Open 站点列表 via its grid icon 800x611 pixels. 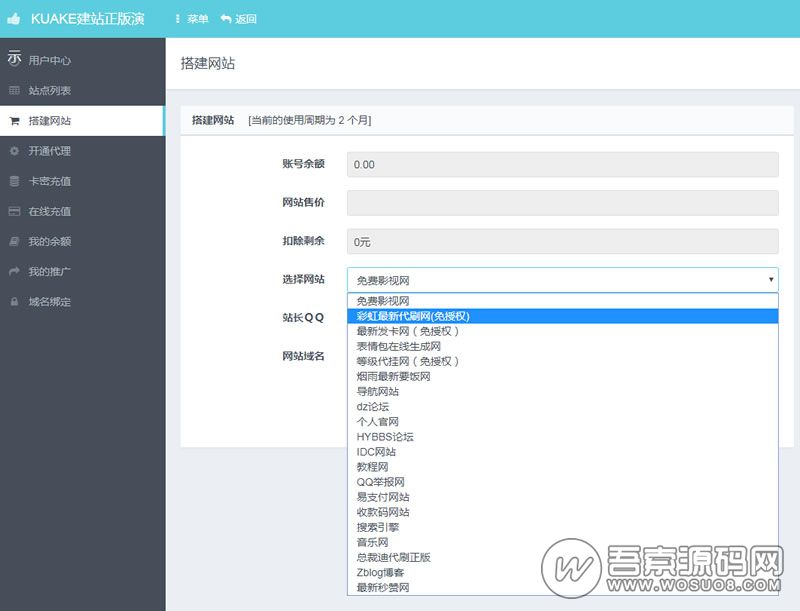pos(14,90)
